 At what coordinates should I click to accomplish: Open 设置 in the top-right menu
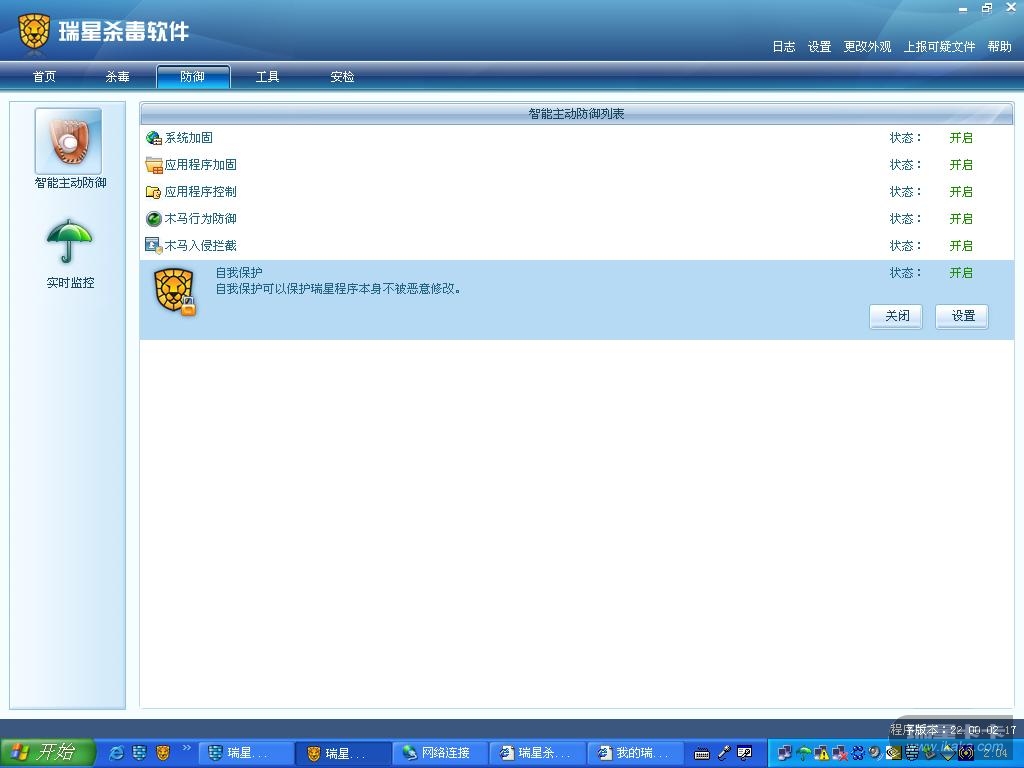(x=819, y=46)
